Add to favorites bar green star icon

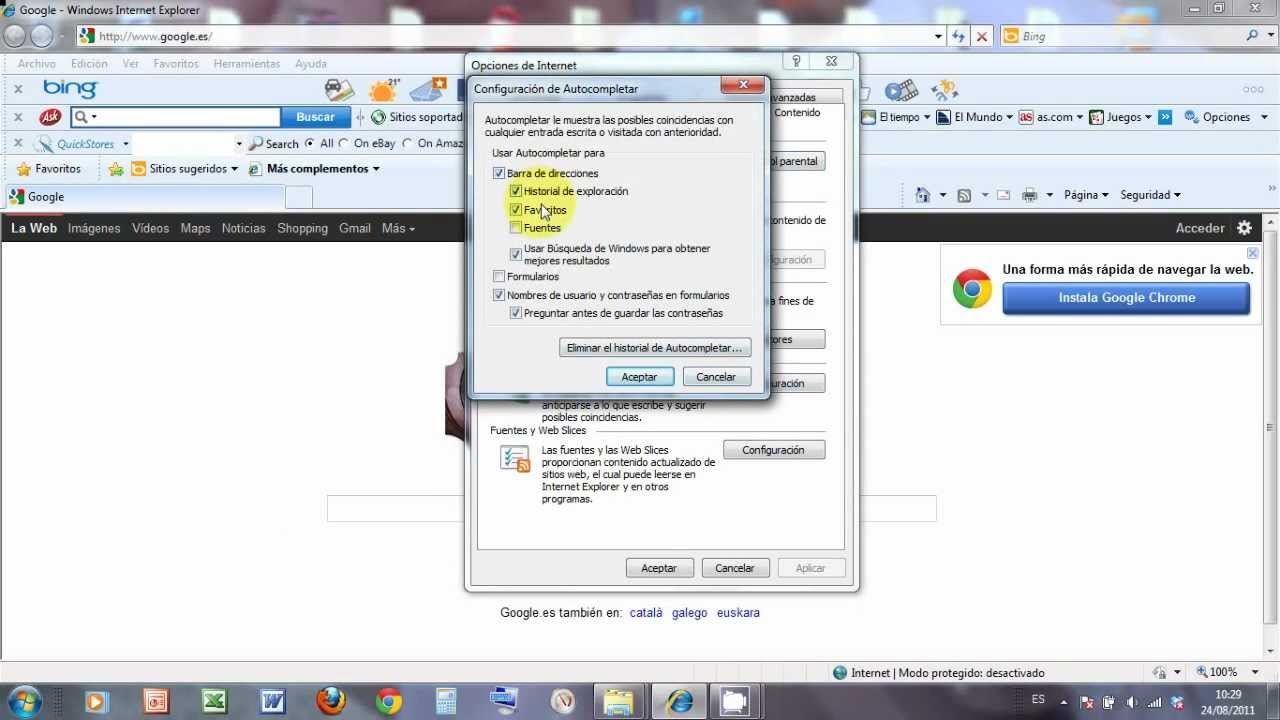pyautogui.click(x=116, y=169)
